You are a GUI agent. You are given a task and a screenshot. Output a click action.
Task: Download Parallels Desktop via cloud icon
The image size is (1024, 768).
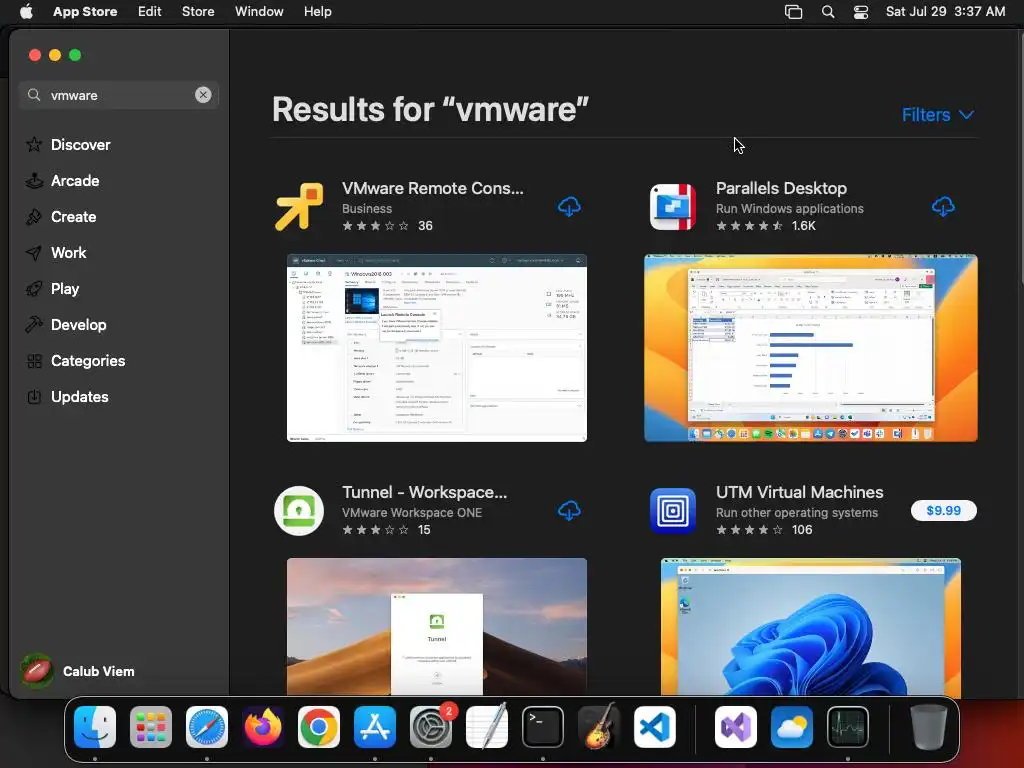point(943,207)
